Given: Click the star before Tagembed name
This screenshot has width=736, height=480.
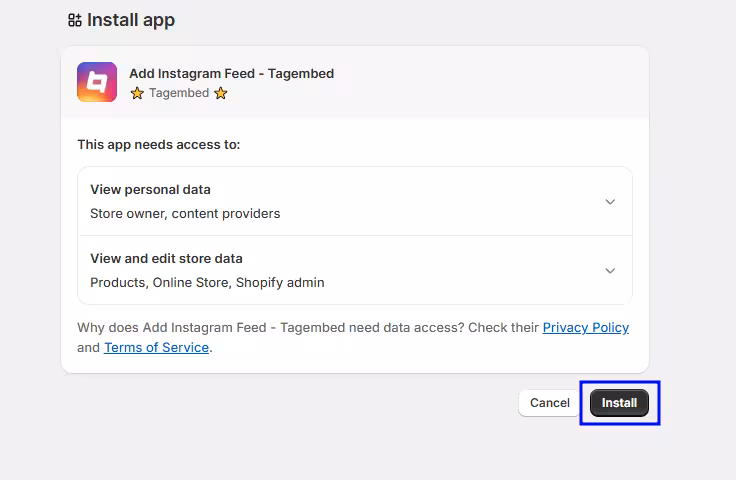Looking at the screenshot, I should (137, 93).
